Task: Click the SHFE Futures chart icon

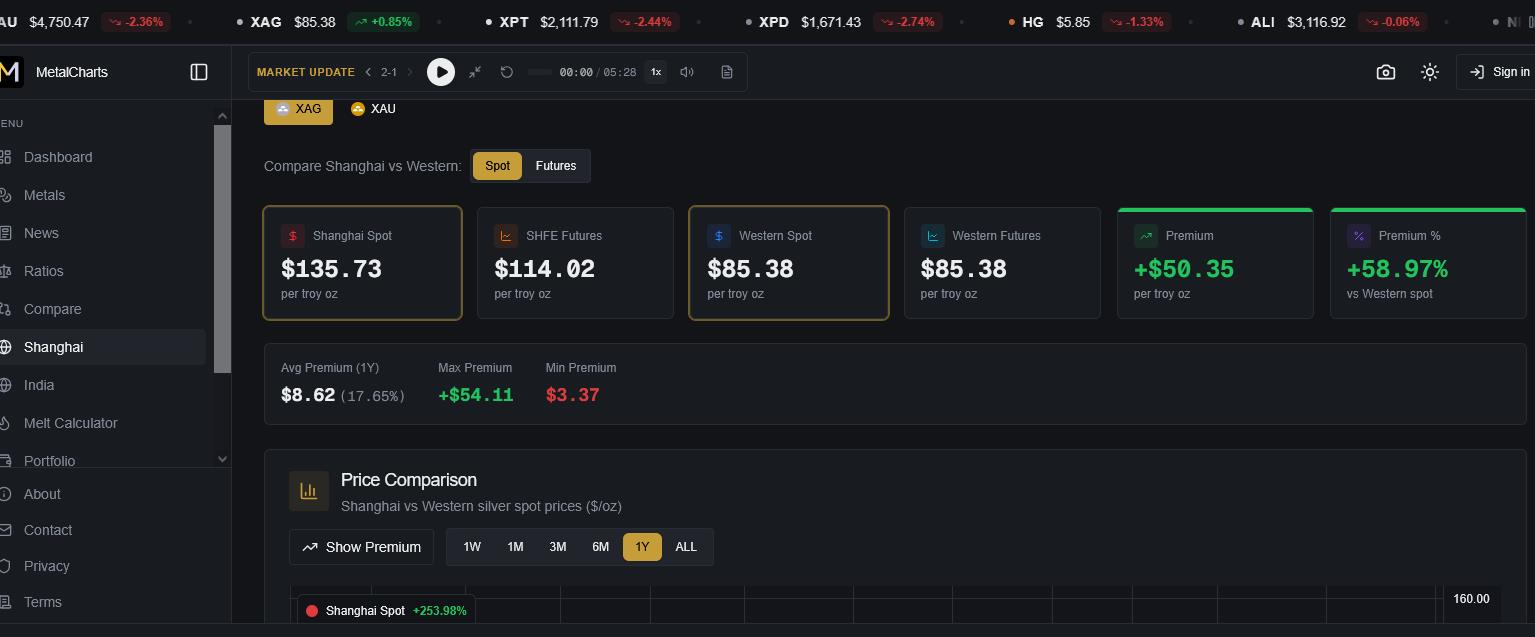Action: [506, 236]
